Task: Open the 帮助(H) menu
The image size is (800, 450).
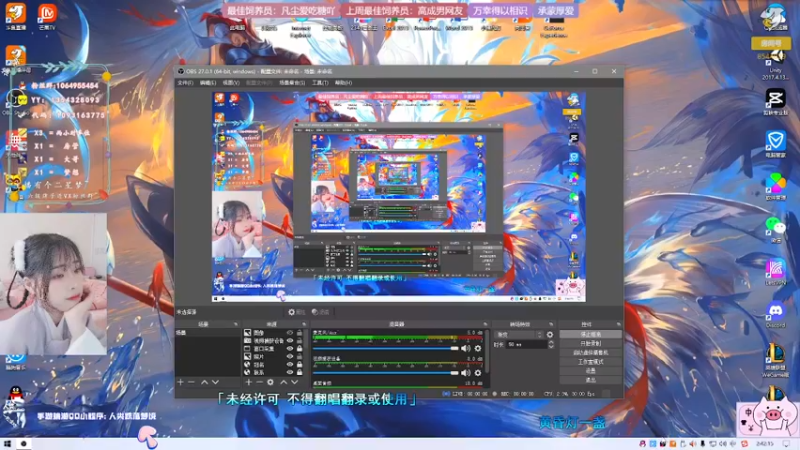Action: 343,83
